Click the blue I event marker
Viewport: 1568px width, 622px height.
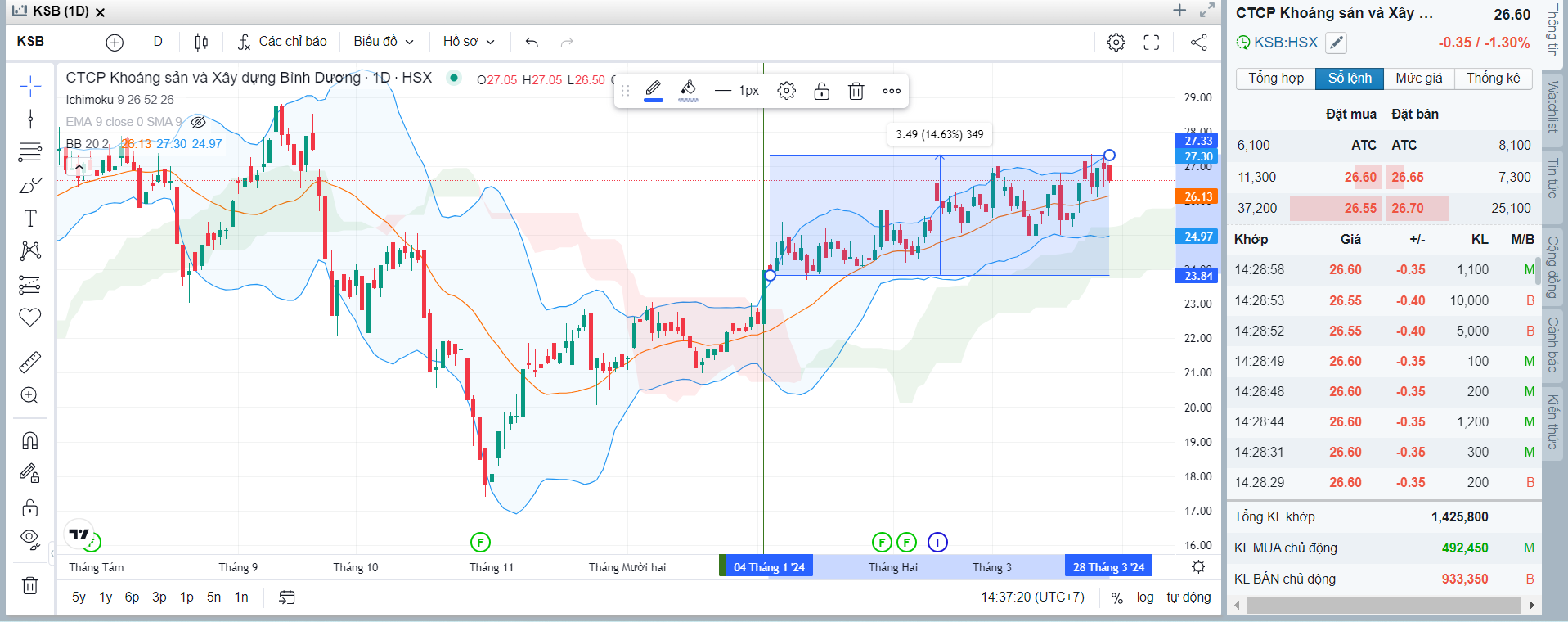pos(937,542)
